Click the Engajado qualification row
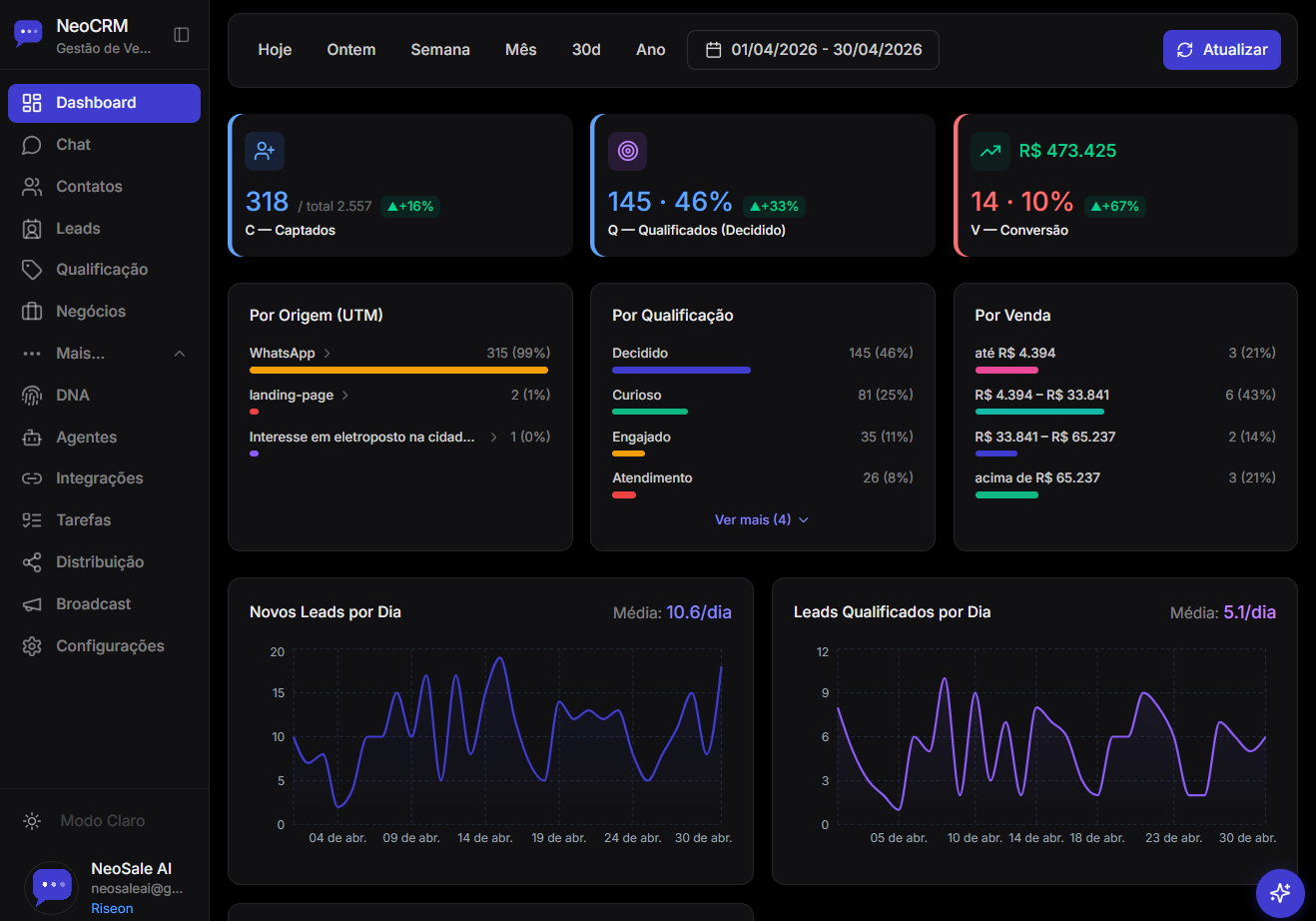Screen dimensions: 1316x921 [x=763, y=444]
